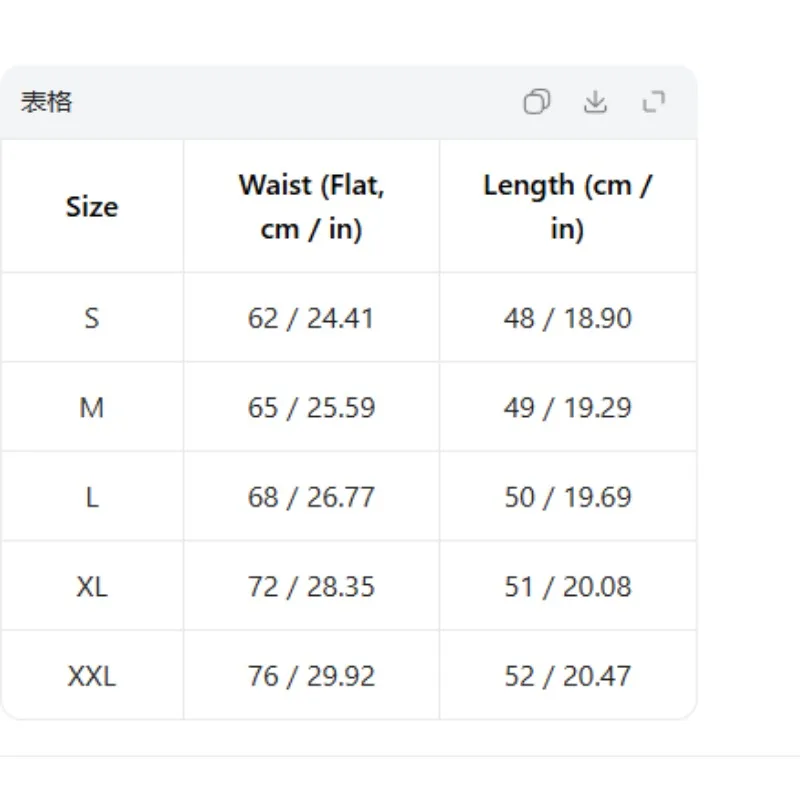Select waist value 62 / 24.41
The height and width of the screenshot is (800, 800).
pos(311,318)
